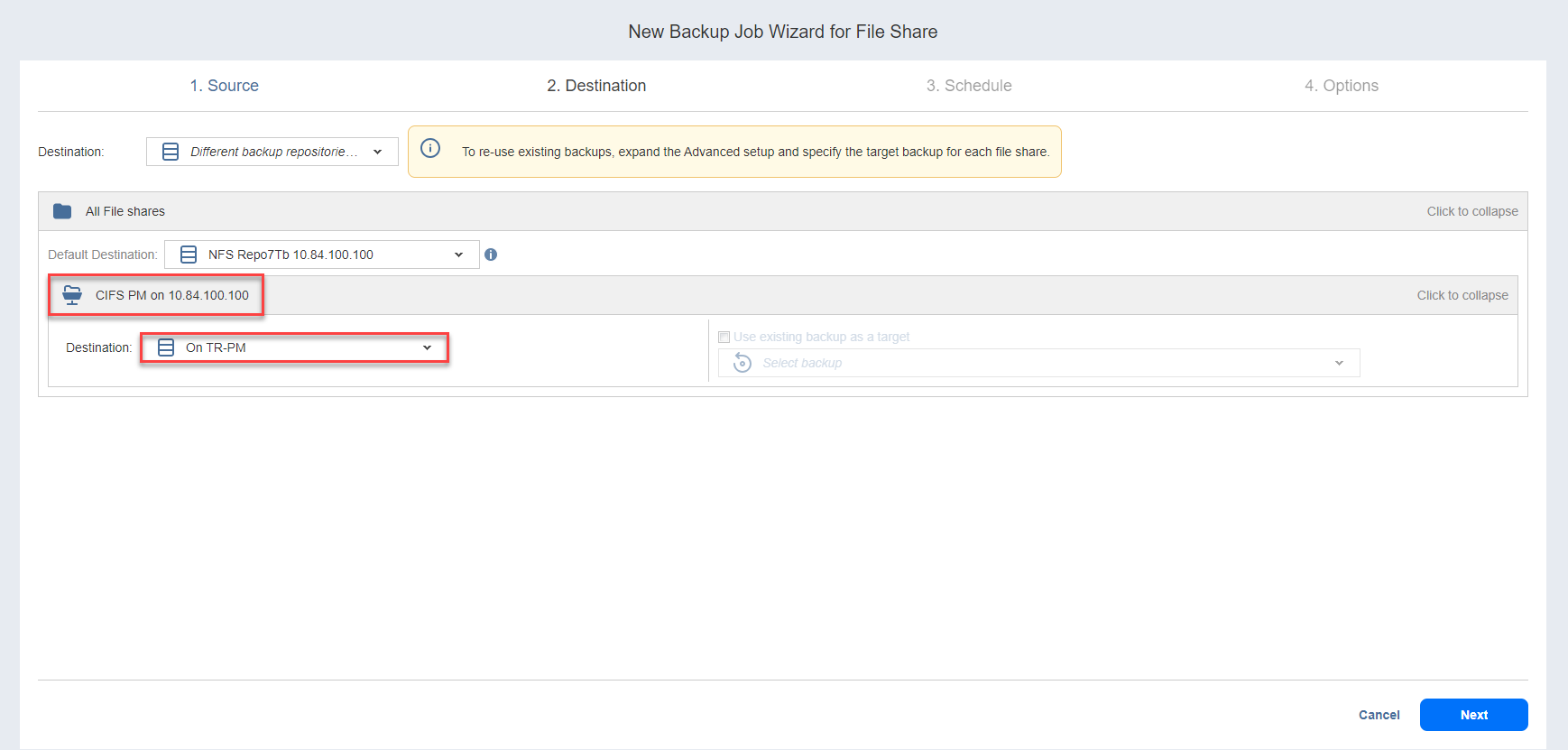Open the 4. Options step
Viewport: 1568px width, 750px height.
(x=1341, y=86)
